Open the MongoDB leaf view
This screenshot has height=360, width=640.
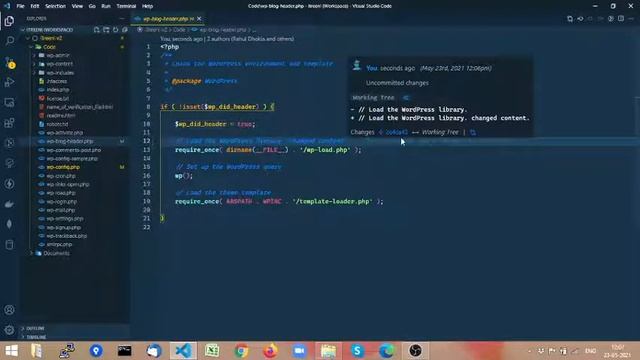click(9, 224)
